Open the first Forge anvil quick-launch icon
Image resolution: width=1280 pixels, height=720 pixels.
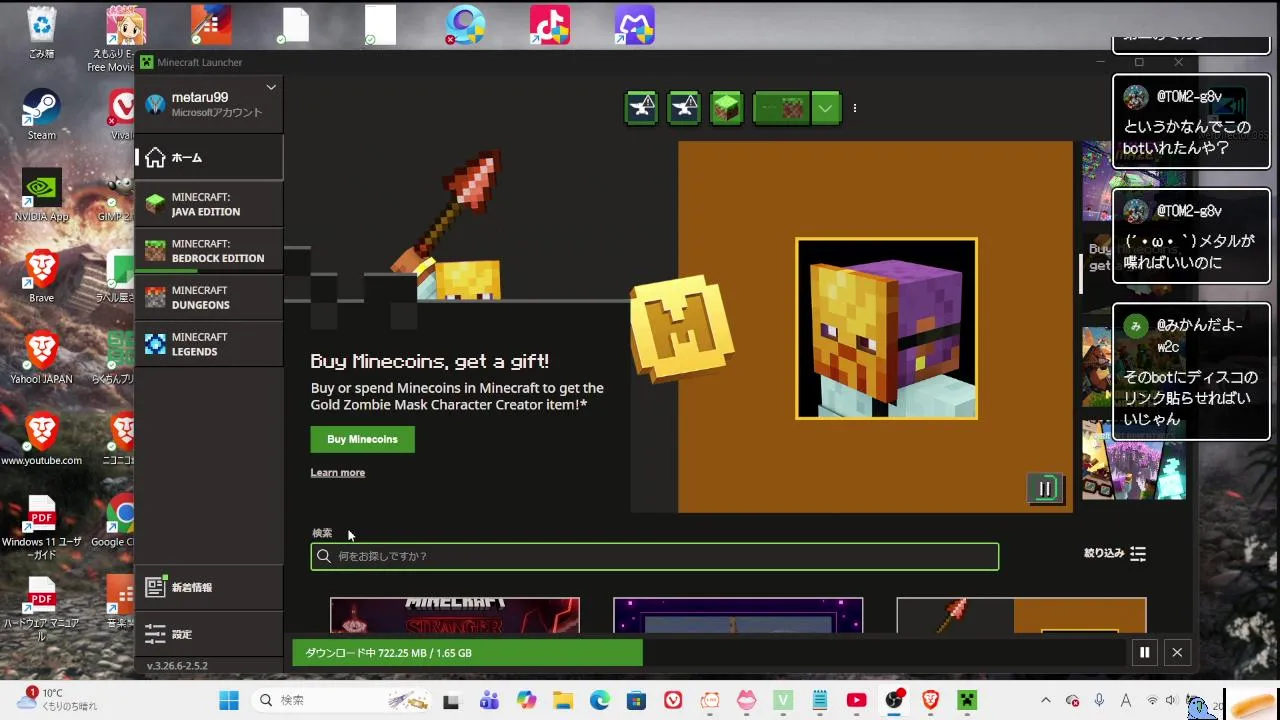[x=641, y=108]
